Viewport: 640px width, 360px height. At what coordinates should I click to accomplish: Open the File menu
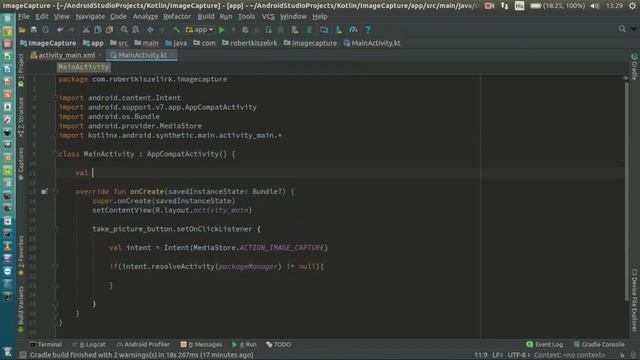tap(24, 16)
